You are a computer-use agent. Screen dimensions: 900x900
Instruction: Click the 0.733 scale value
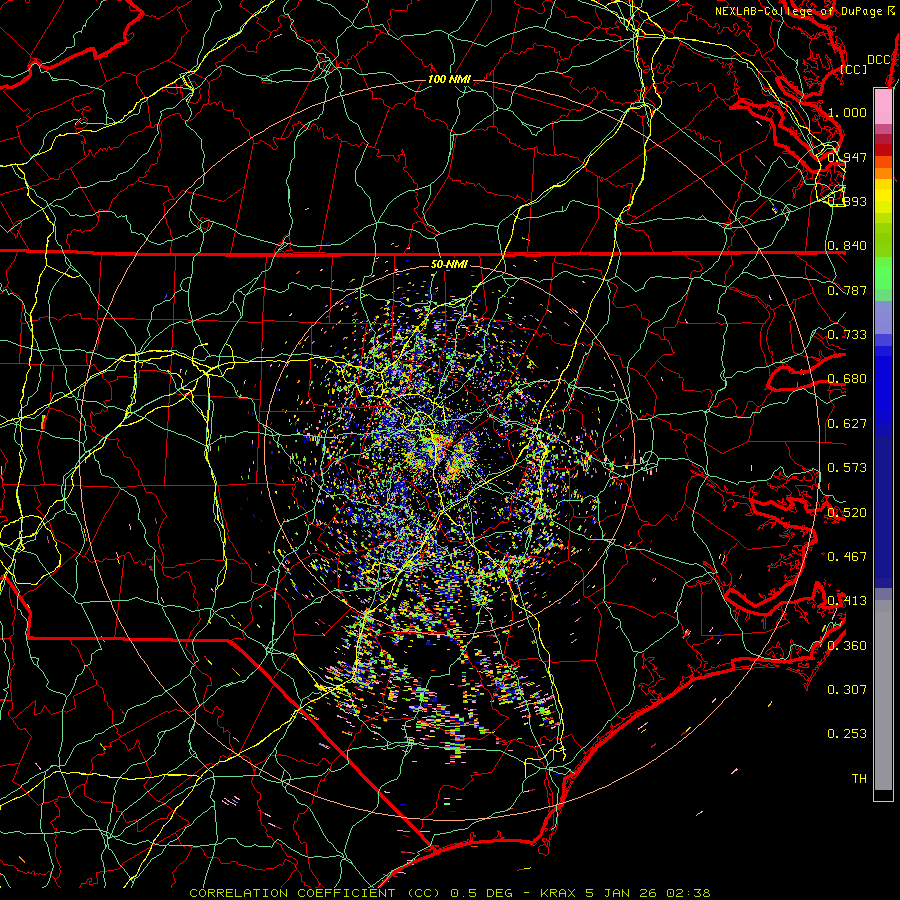coord(847,335)
